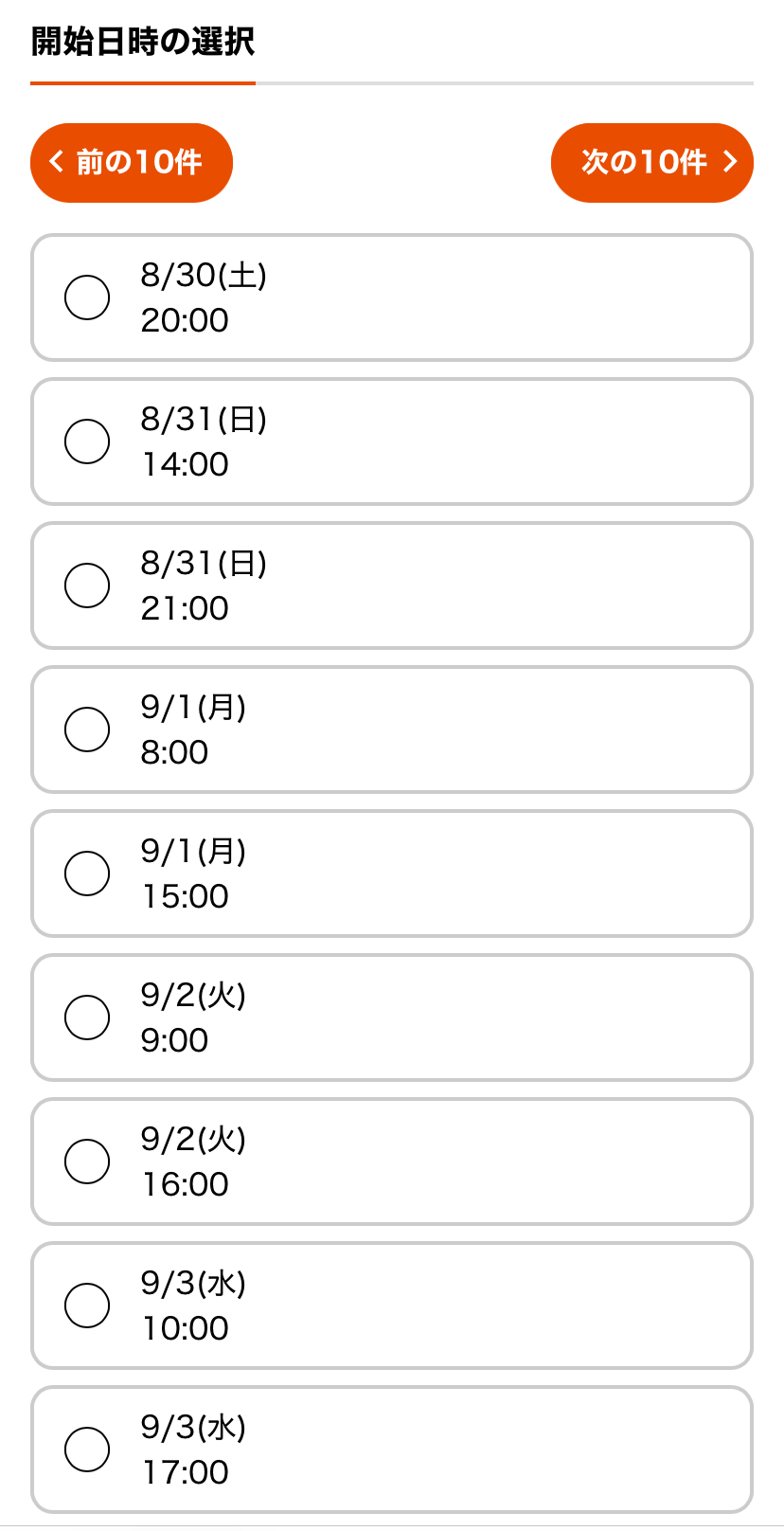
Task: Click the gray divider line under the heading
Action: (504, 83)
